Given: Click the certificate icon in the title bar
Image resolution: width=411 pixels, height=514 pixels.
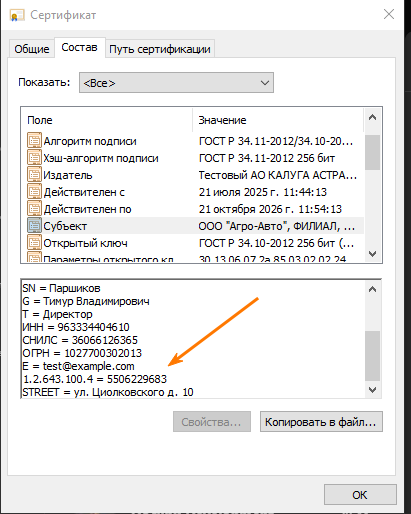Looking at the screenshot, I should [17, 15].
